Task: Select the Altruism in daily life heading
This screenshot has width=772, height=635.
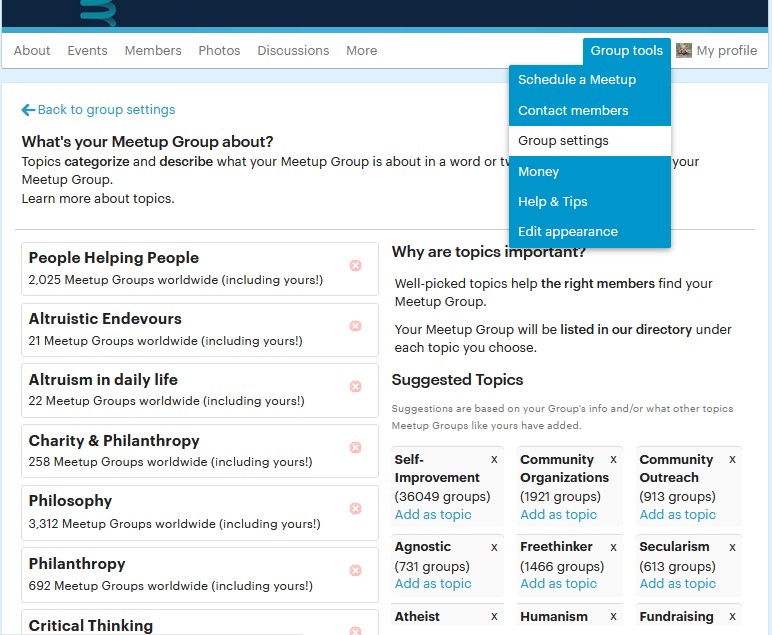Action: 103,380
